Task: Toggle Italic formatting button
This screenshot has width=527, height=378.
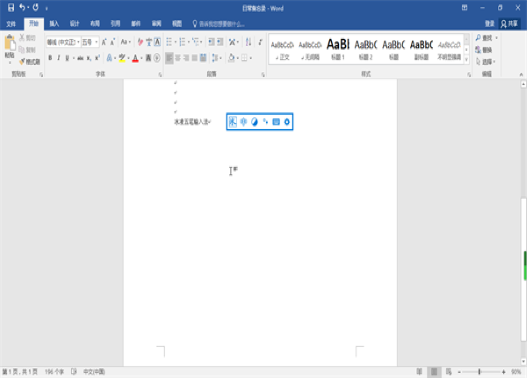Action: 58,58
